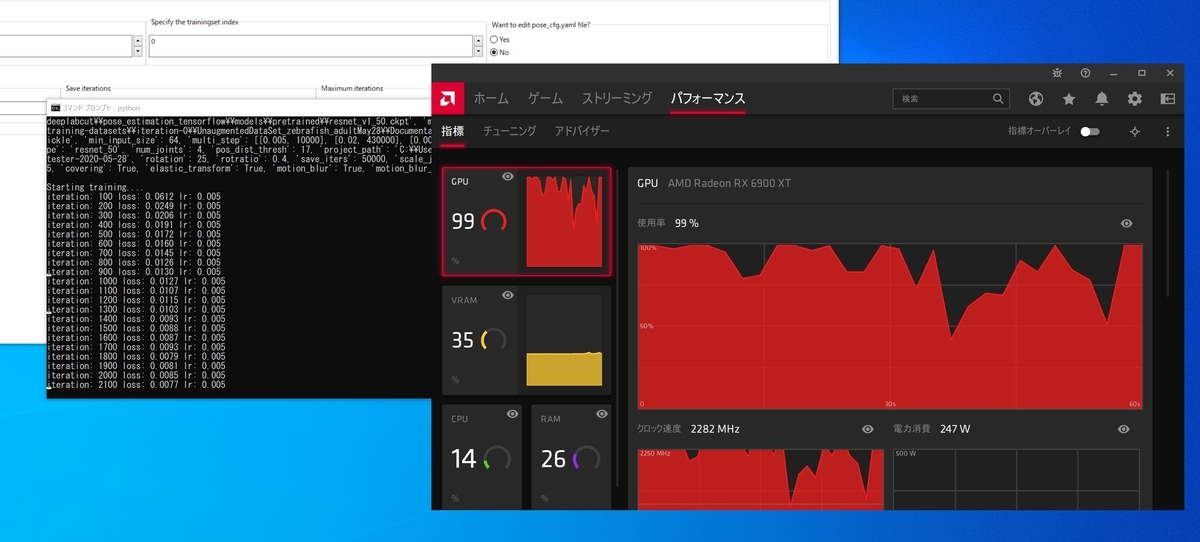This screenshot has width=1200, height=542.
Task: Open favorites with the star icon
Action: 1069,99
